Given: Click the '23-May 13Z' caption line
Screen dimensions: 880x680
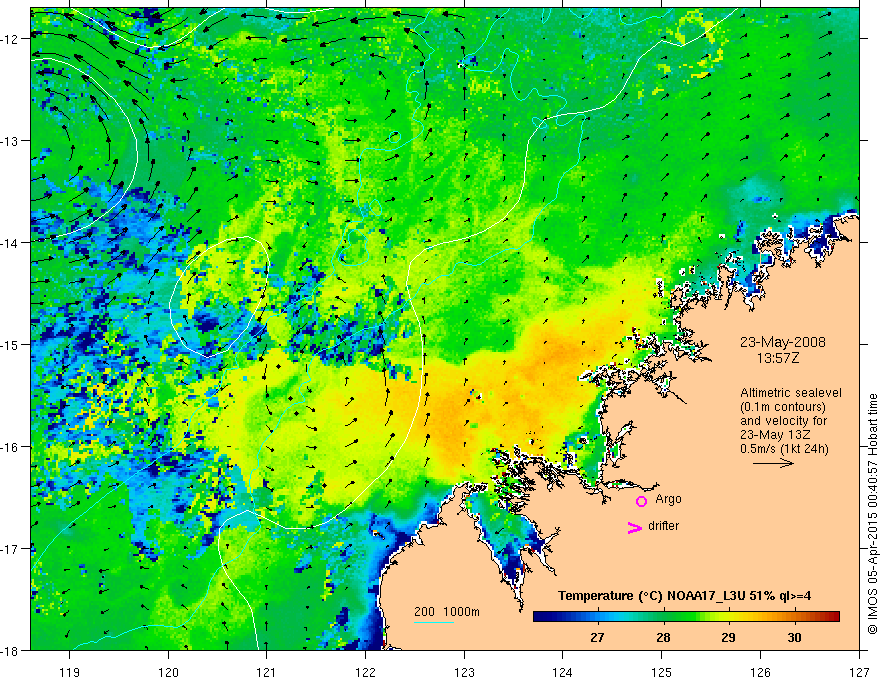Looking at the screenshot, I should coord(775,434).
